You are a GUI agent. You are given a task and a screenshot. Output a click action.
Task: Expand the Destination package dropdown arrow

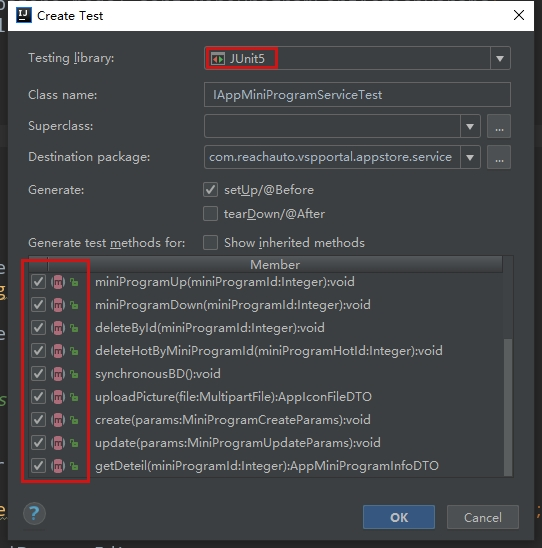click(470, 157)
